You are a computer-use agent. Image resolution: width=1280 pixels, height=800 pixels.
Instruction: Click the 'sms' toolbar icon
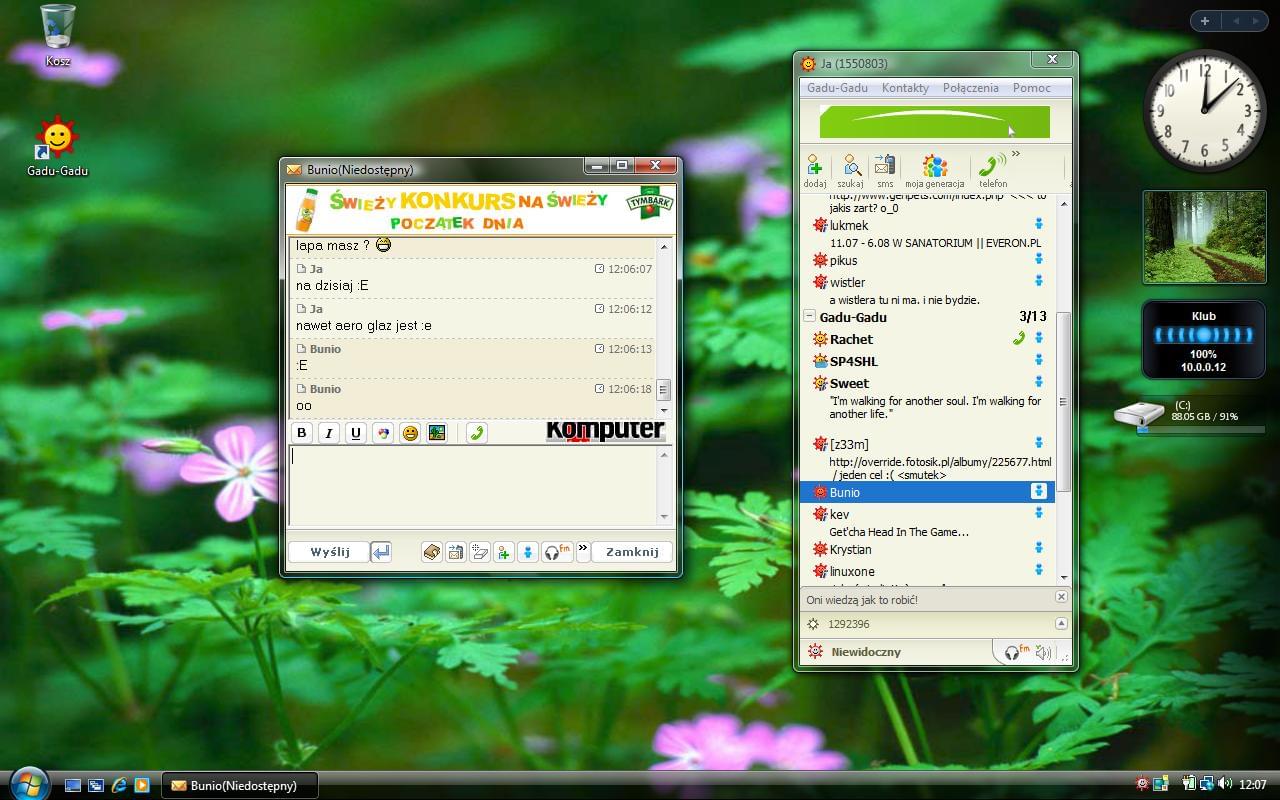[885, 169]
